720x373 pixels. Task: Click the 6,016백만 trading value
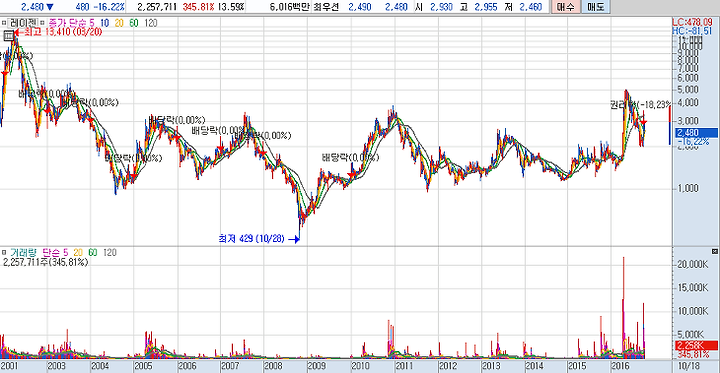click(289, 7)
